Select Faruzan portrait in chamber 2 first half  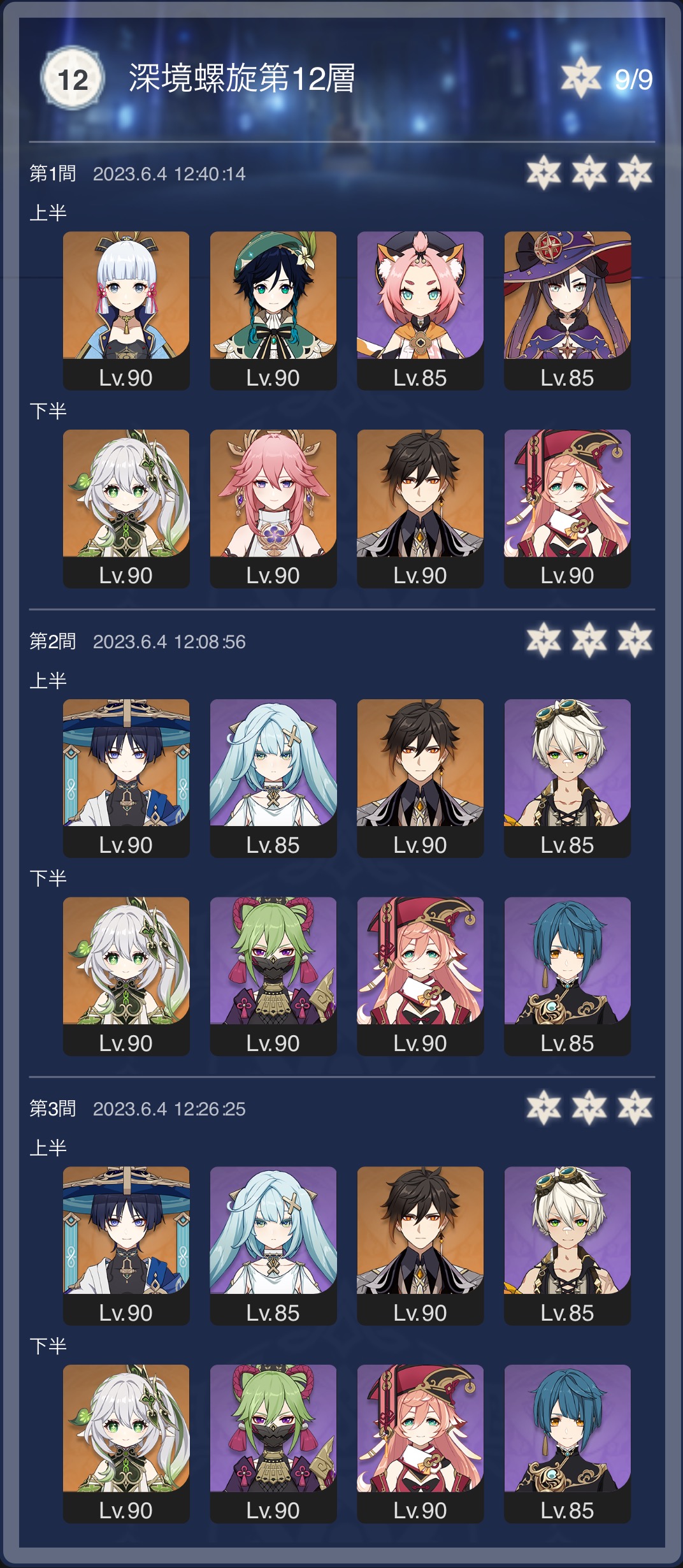pos(273,778)
